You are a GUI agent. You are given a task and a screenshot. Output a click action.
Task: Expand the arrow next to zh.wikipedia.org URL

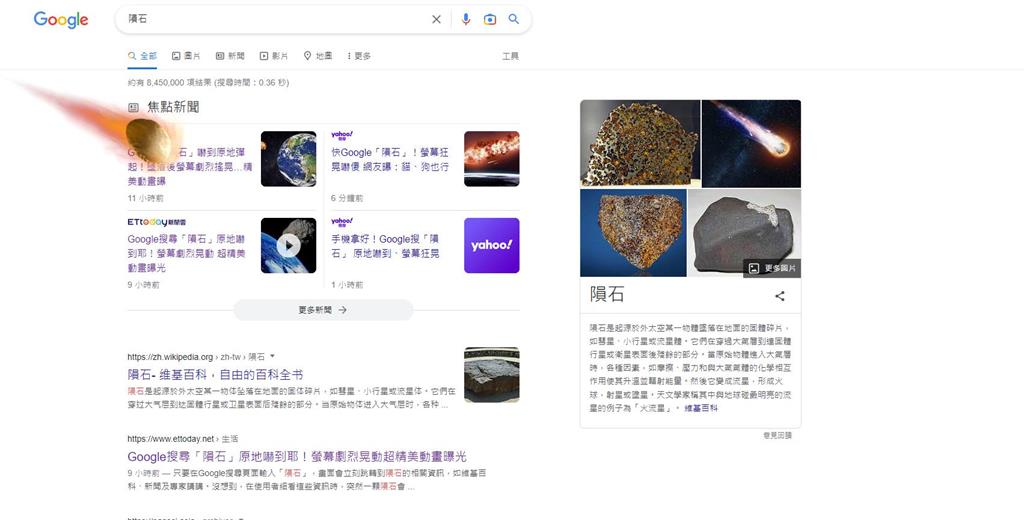click(x=272, y=356)
